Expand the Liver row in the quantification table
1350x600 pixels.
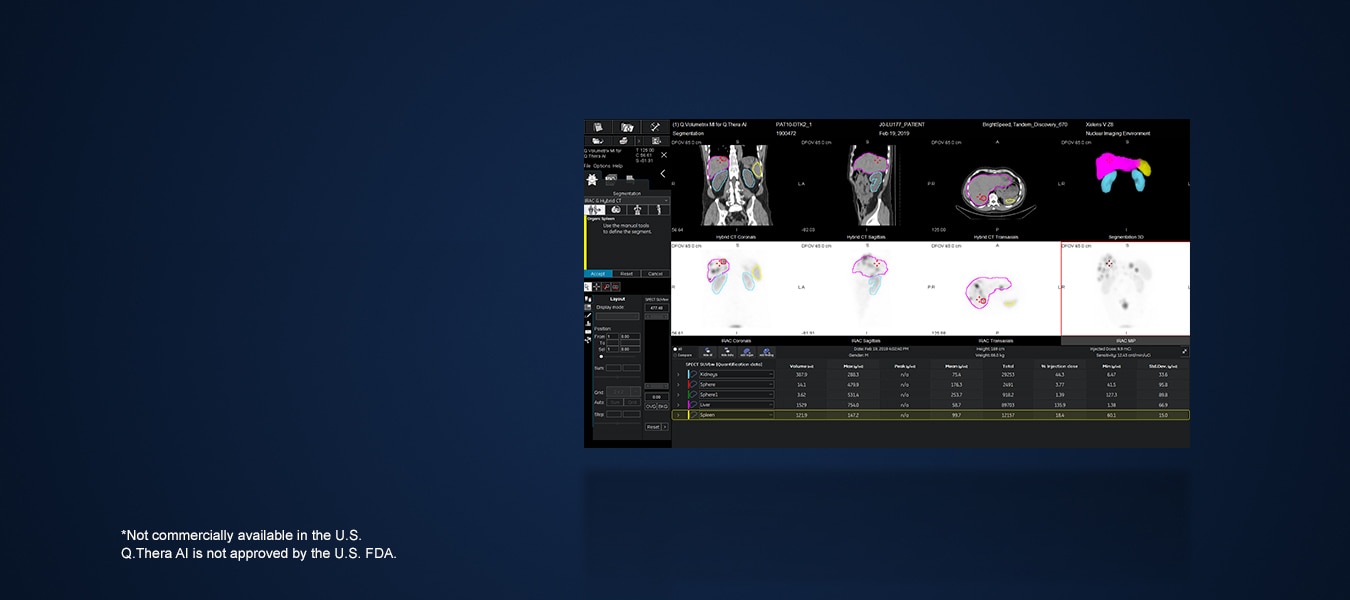(x=679, y=403)
